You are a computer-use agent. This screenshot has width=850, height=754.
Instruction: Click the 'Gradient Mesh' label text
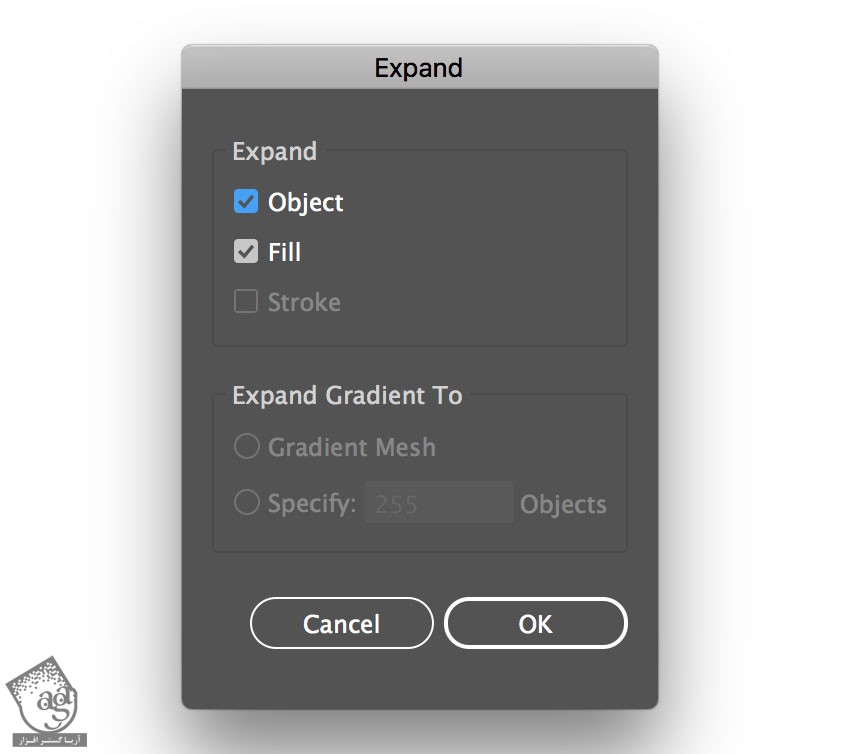[x=351, y=447]
